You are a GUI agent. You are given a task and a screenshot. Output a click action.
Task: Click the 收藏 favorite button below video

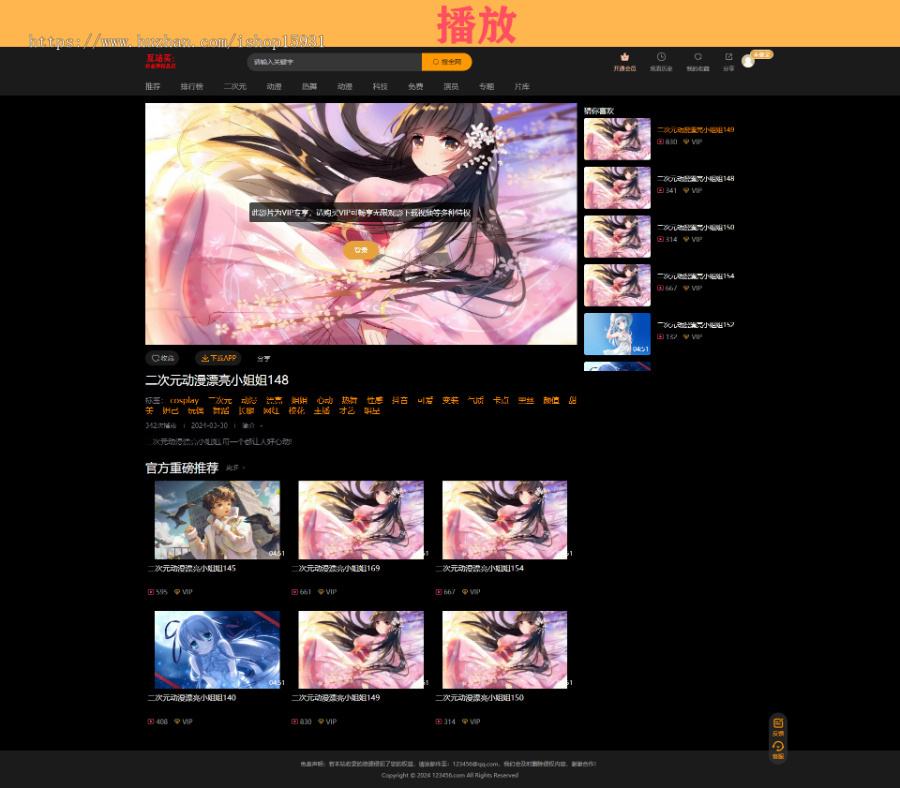[x=162, y=358]
